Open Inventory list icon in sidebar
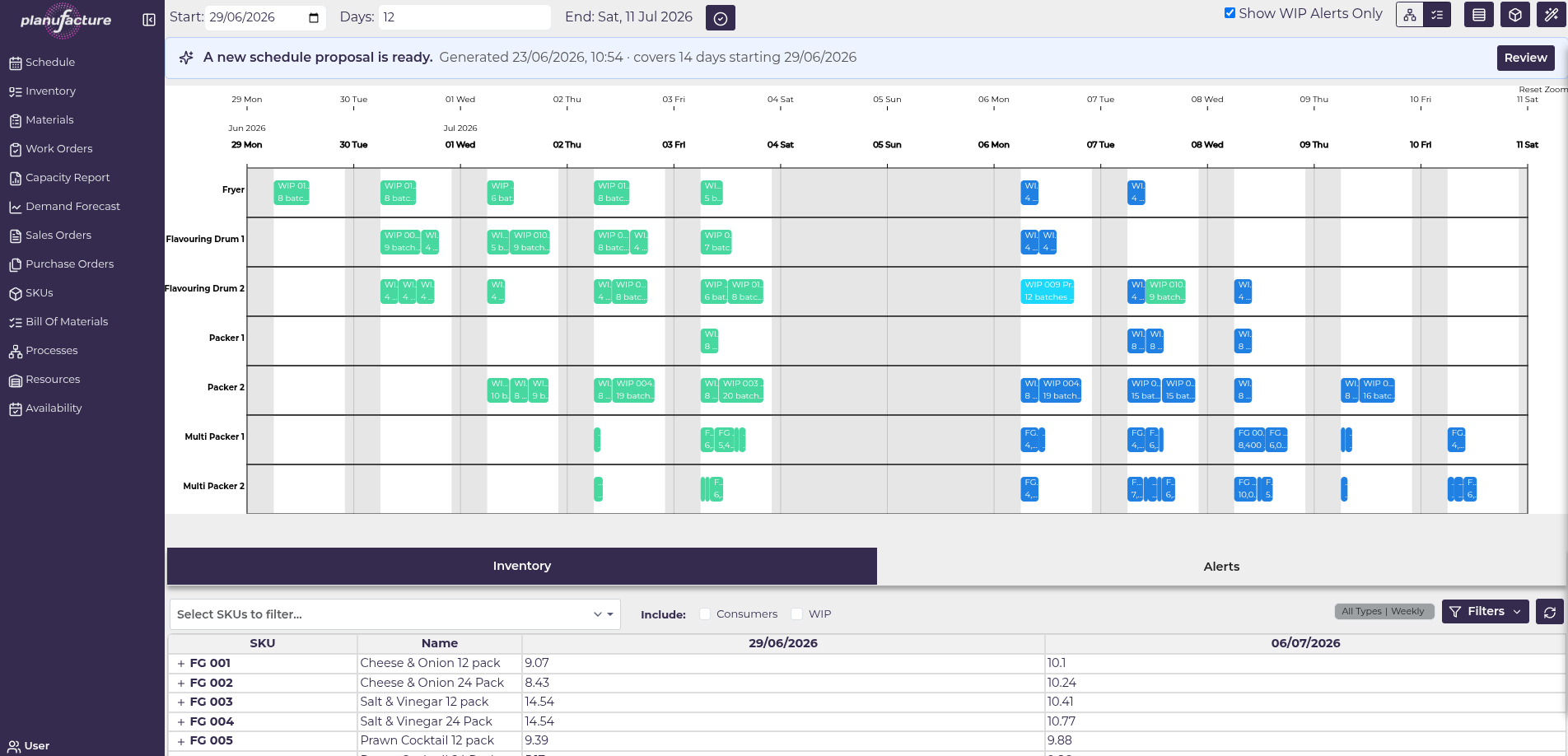 (x=16, y=91)
